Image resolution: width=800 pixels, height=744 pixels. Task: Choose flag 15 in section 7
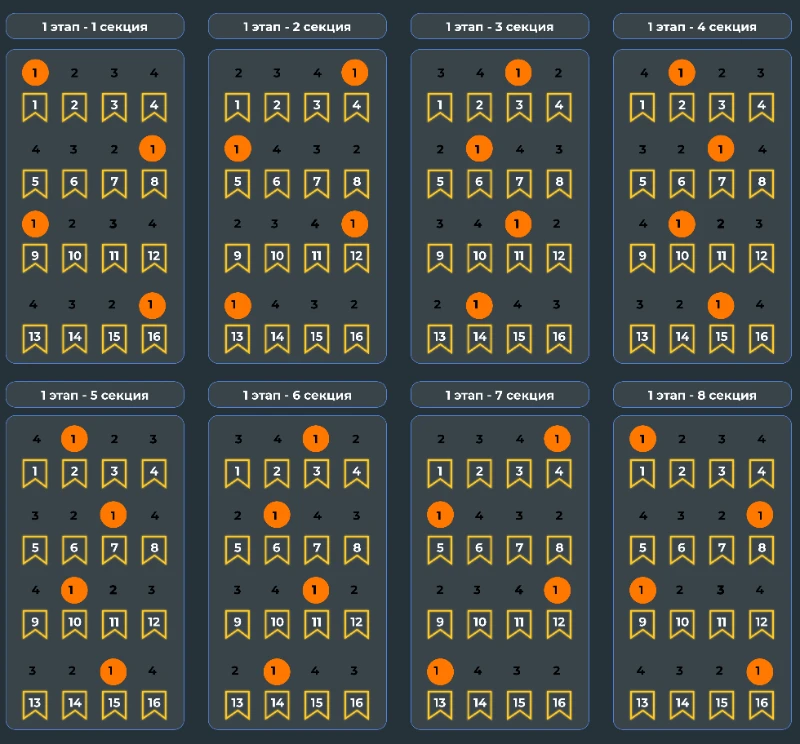(519, 705)
